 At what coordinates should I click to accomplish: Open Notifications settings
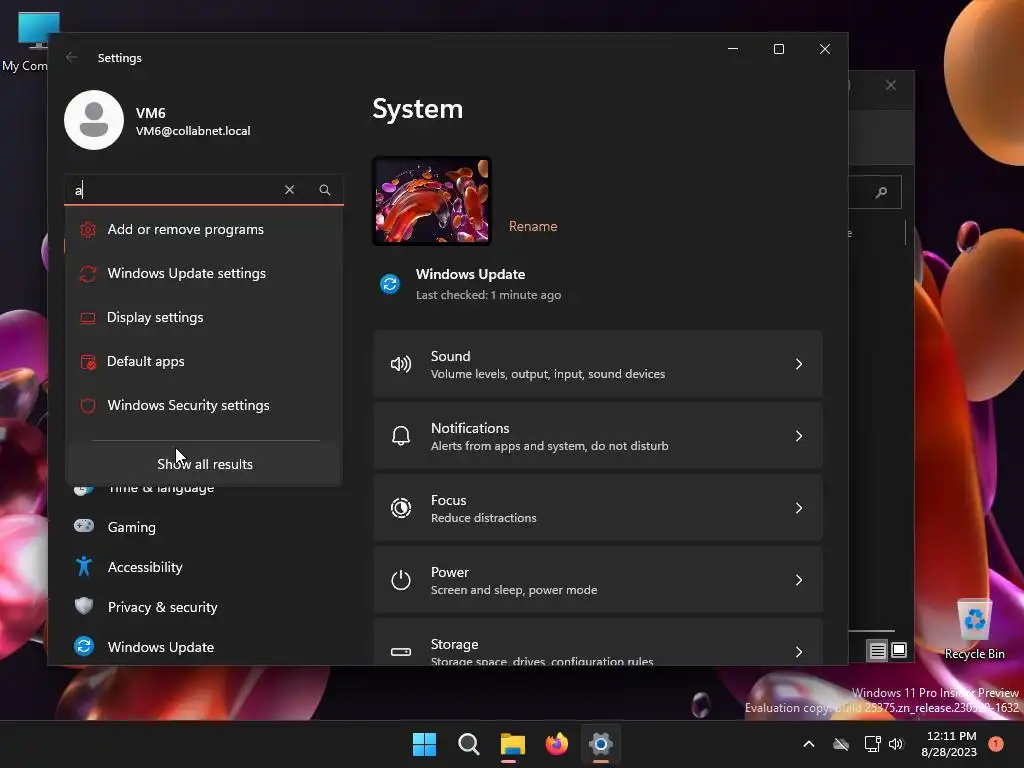[598, 436]
